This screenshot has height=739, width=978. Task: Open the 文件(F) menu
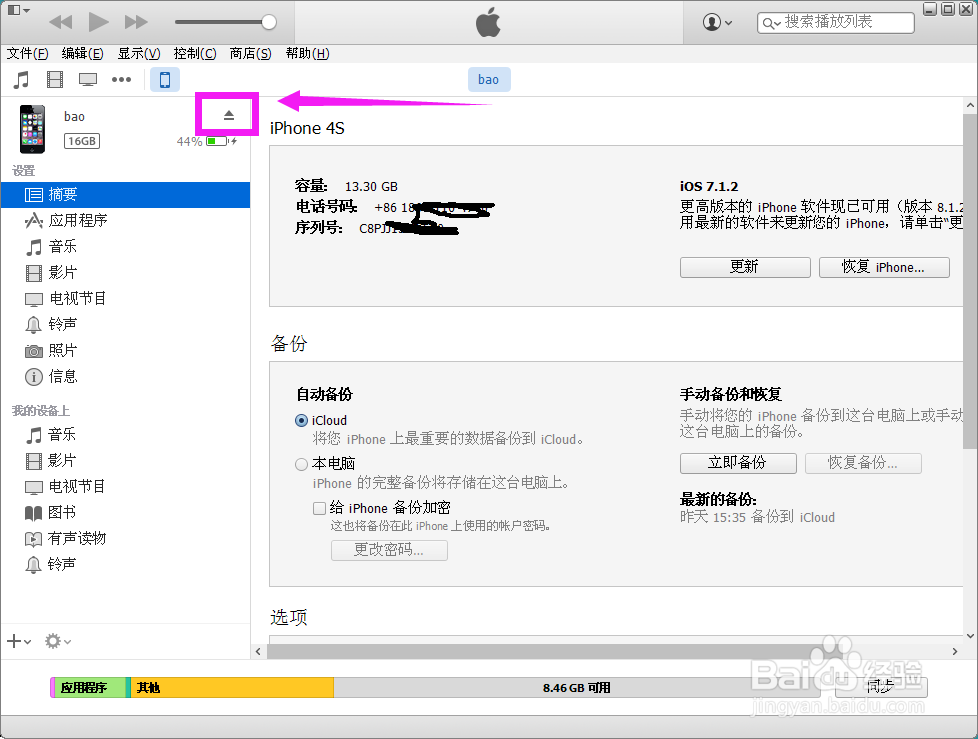(27, 54)
